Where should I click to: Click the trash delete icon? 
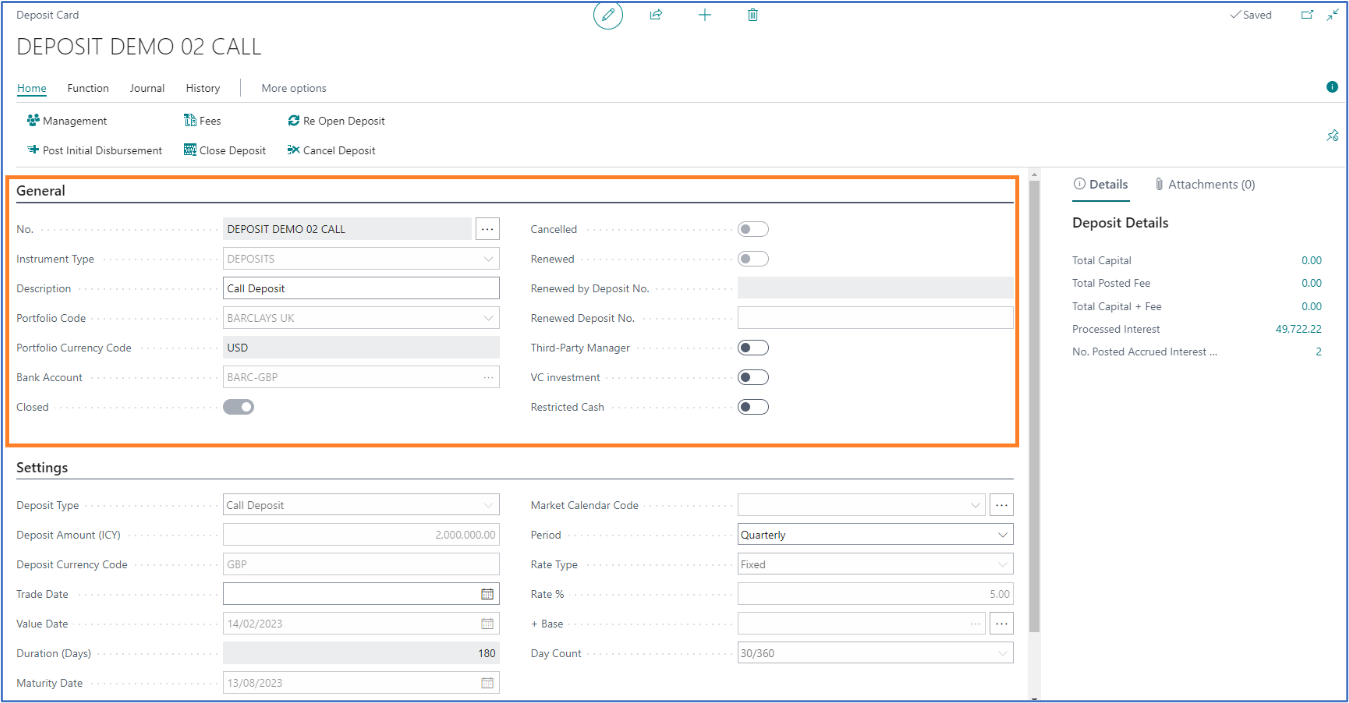click(x=753, y=15)
